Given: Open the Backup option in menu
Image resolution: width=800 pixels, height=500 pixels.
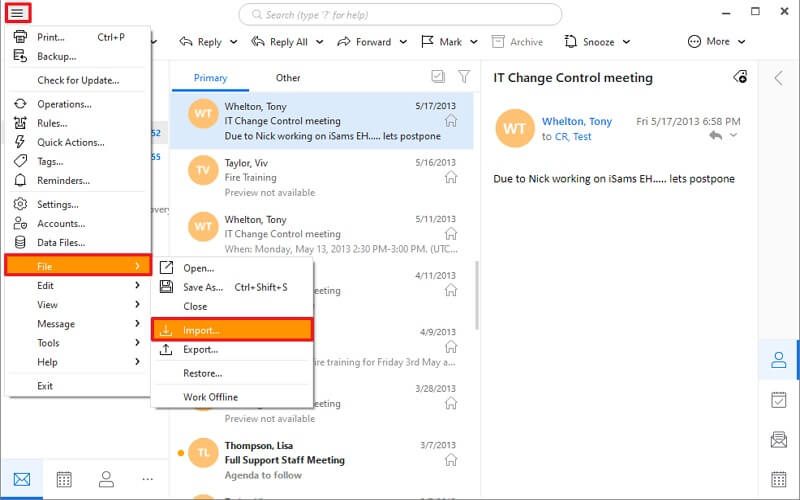Looking at the screenshot, I should [x=77, y=56].
